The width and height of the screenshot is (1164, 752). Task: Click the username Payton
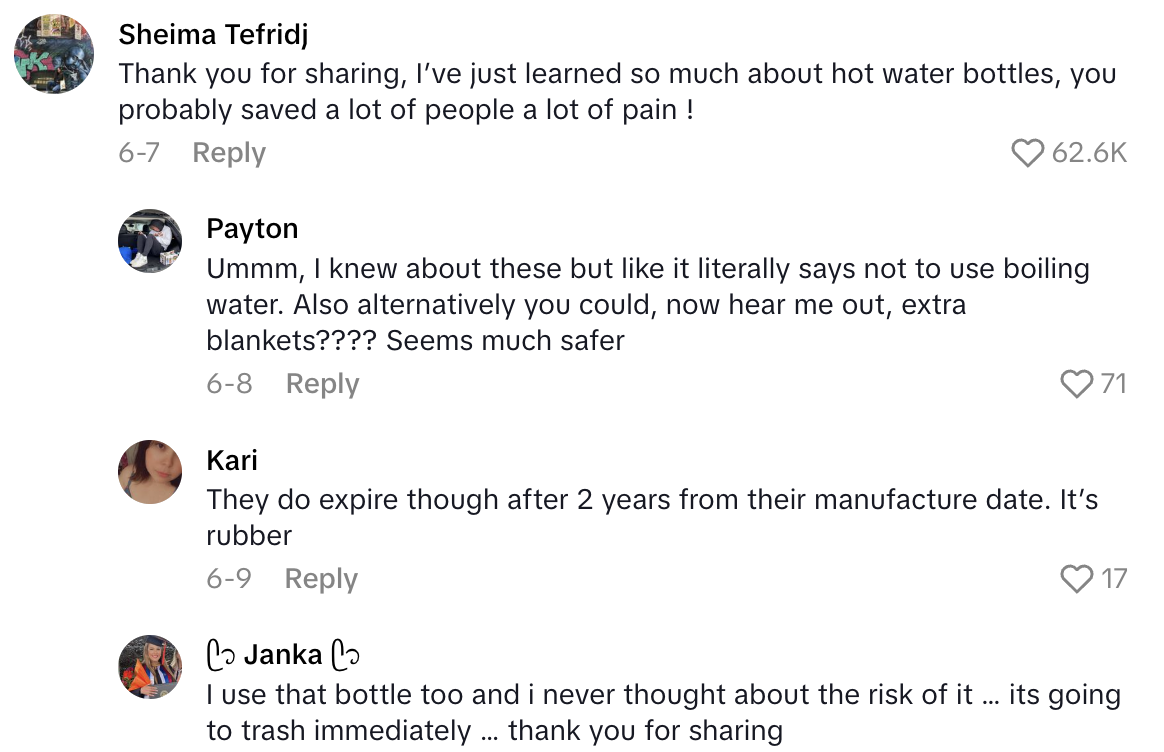[252, 228]
